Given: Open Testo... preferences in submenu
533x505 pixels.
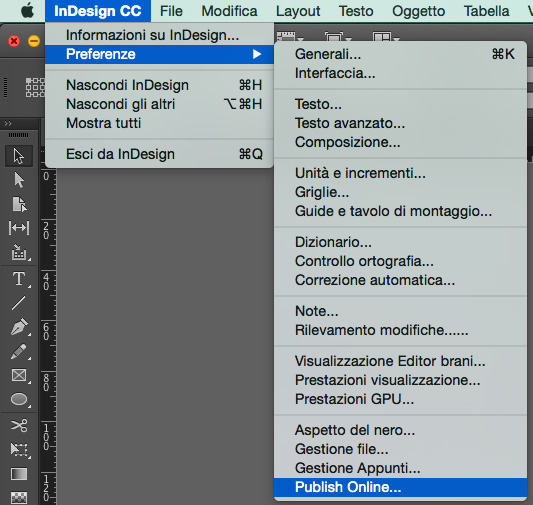Looking at the screenshot, I should [x=400, y=104].
